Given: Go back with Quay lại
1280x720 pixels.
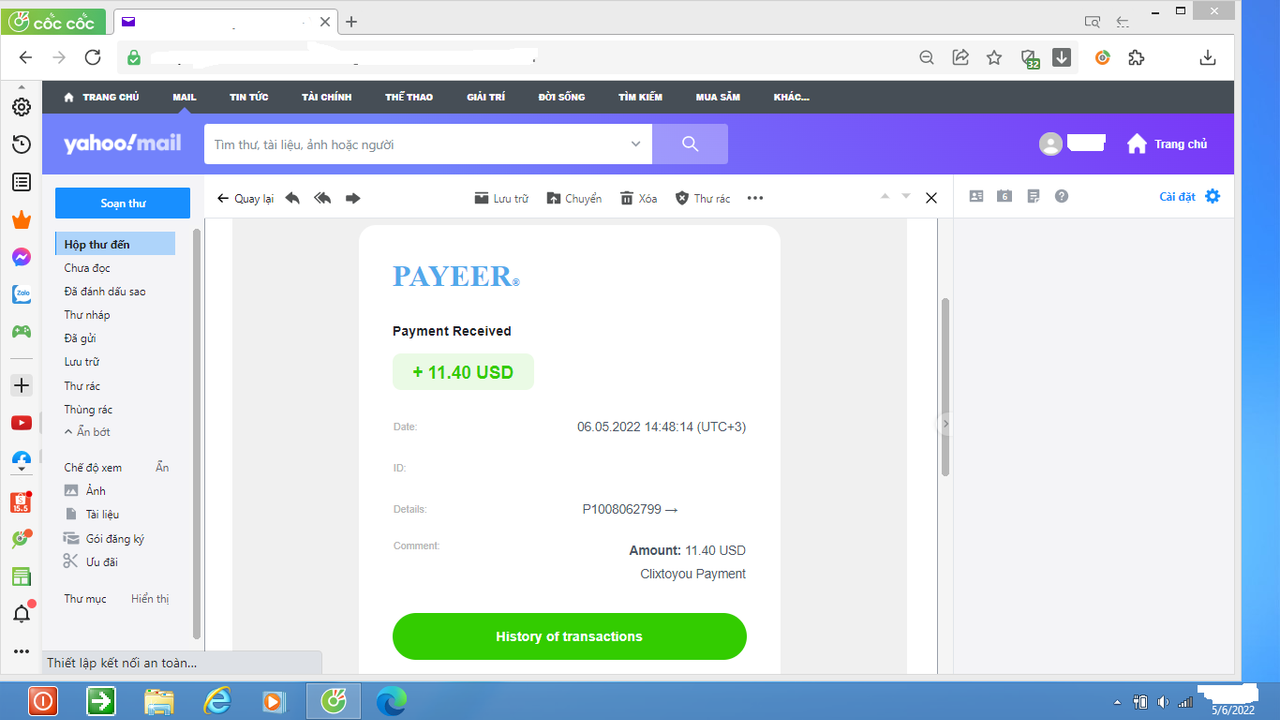Looking at the screenshot, I should point(245,198).
